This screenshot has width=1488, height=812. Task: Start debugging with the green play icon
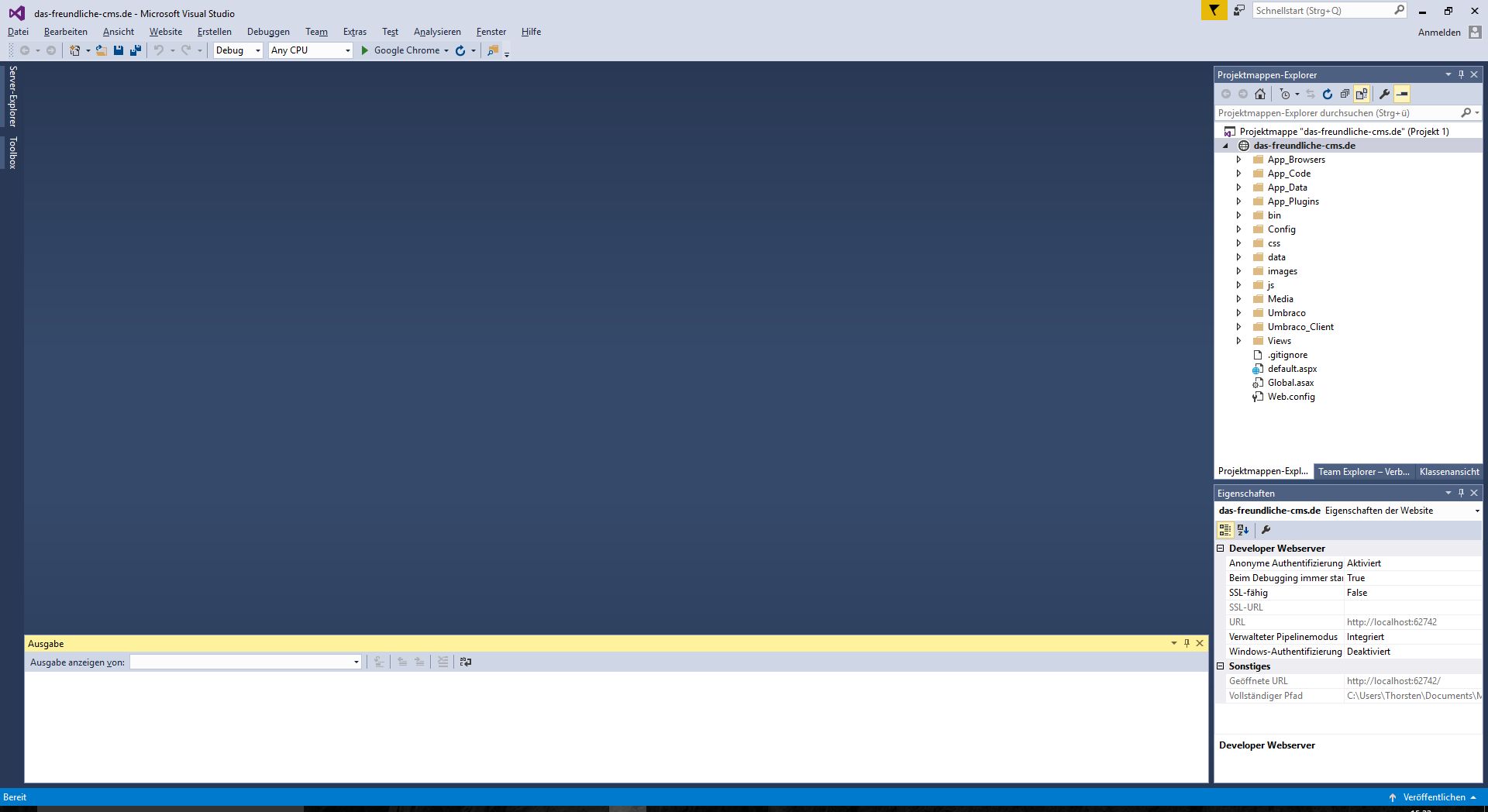pyautogui.click(x=364, y=50)
